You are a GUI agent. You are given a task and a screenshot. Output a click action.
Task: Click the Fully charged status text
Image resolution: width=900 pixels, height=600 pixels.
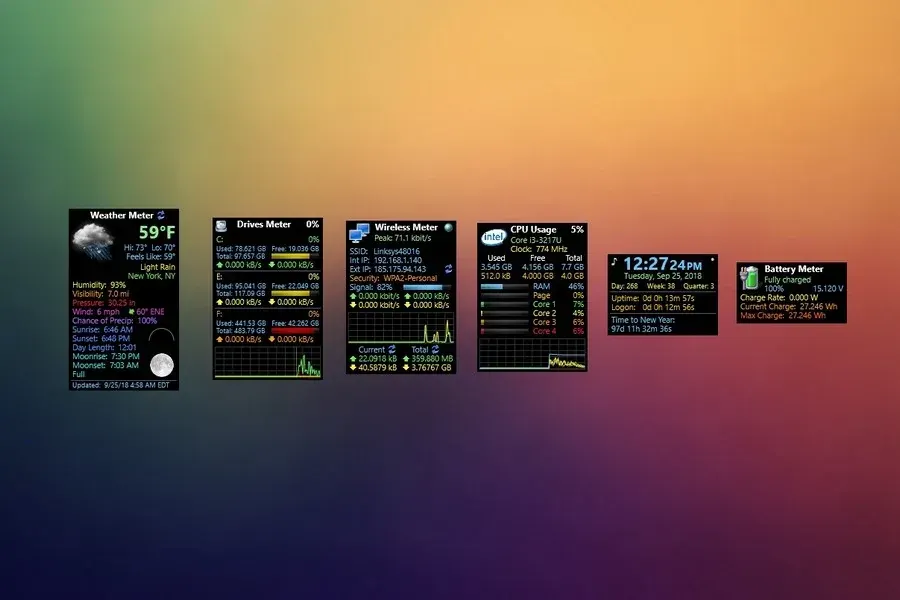788,280
